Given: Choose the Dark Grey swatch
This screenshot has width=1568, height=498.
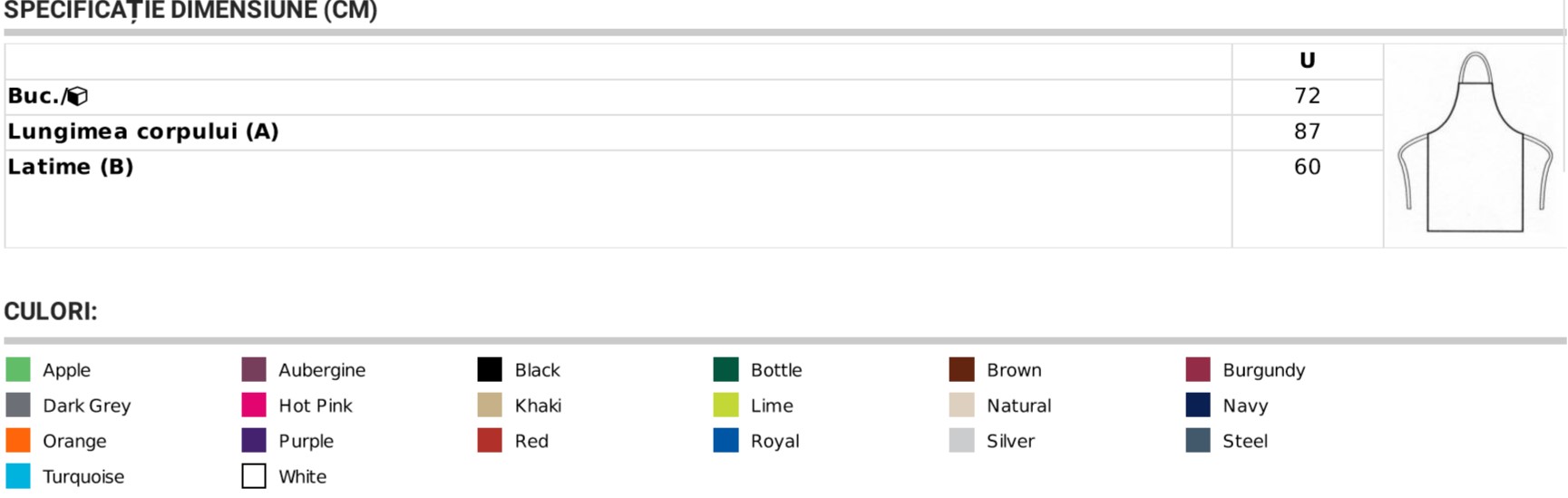Looking at the screenshot, I should 18,405.
